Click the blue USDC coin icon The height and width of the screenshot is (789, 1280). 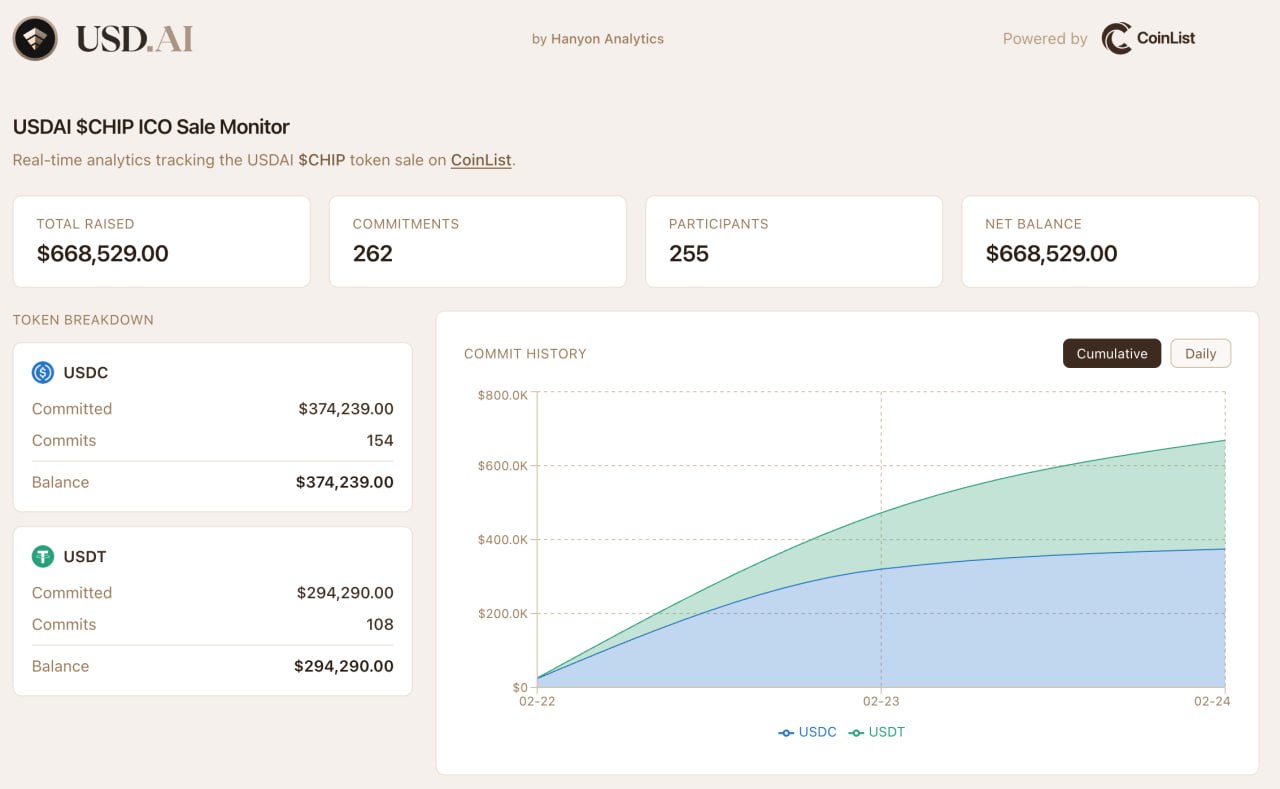(43, 373)
